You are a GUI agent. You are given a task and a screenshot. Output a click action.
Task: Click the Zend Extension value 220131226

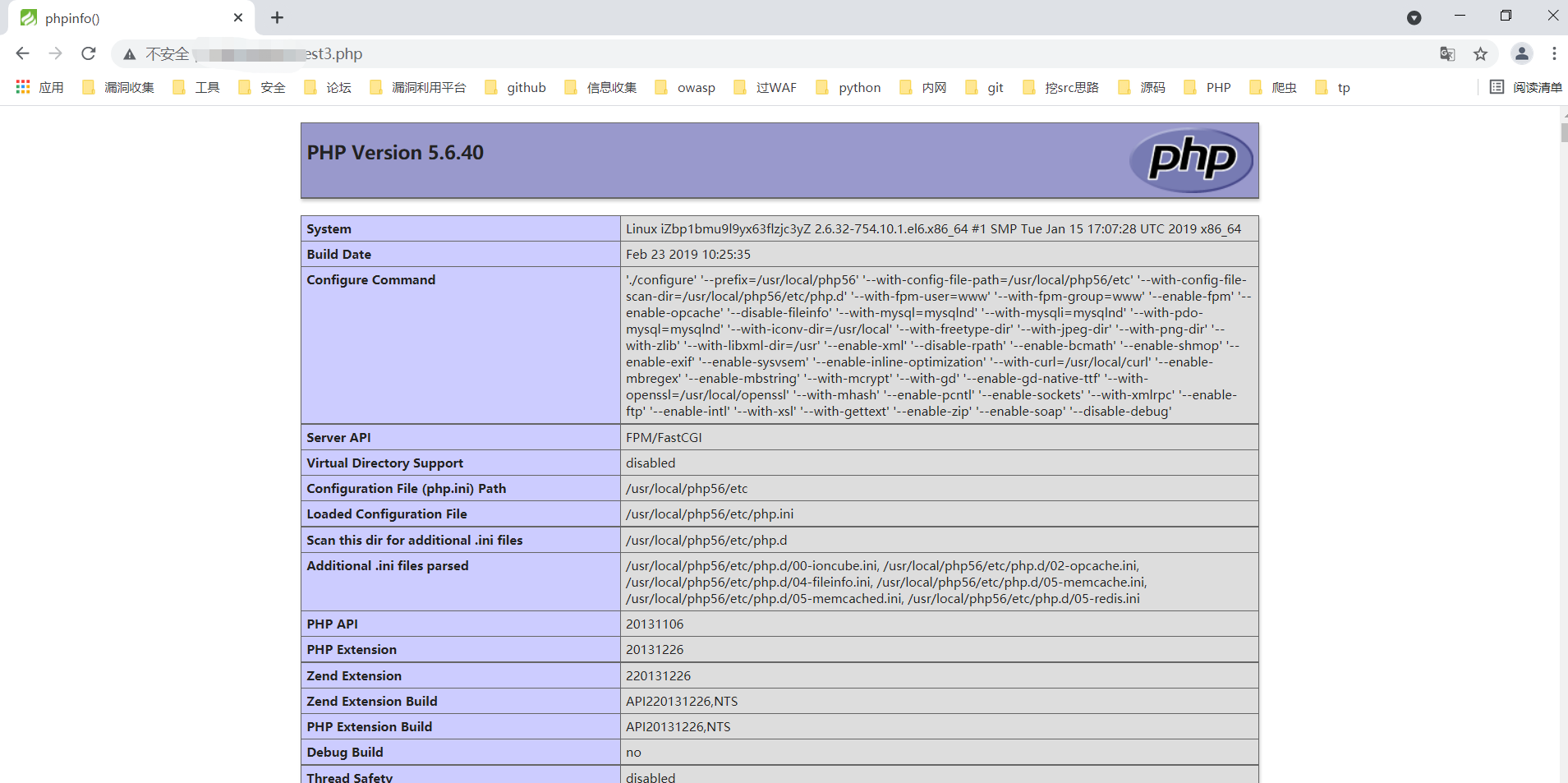point(659,676)
